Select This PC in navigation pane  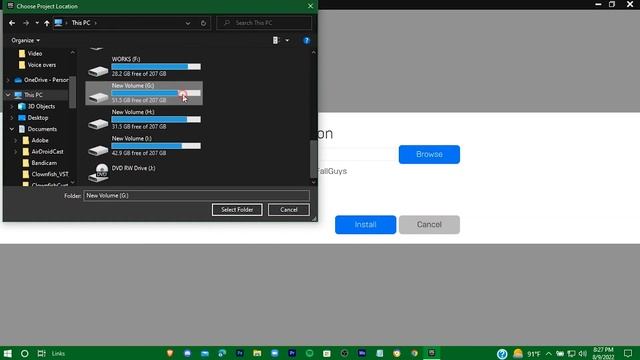point(33,95)
